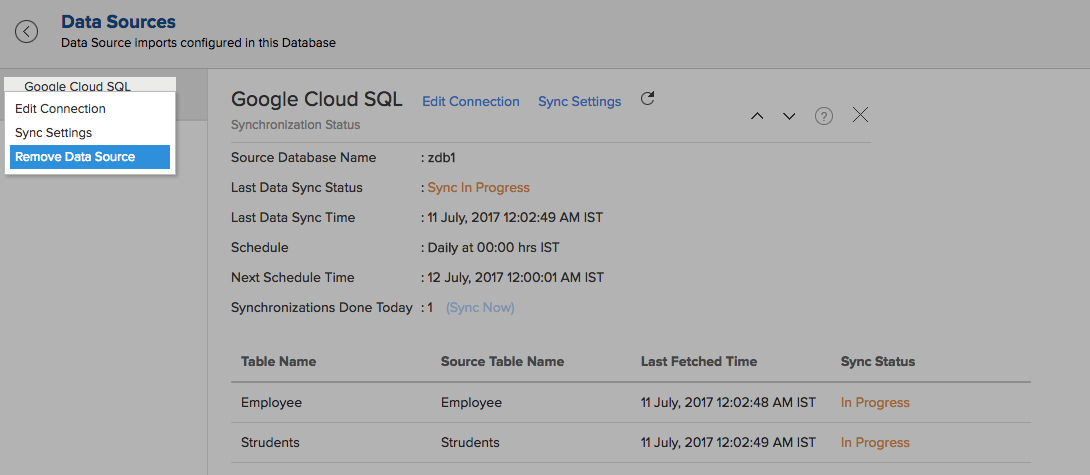The width and height of the screenshot is (1090, 475).
Task: Open help via question mark icon
Action: pyautogui.click(x=824, y=116)
